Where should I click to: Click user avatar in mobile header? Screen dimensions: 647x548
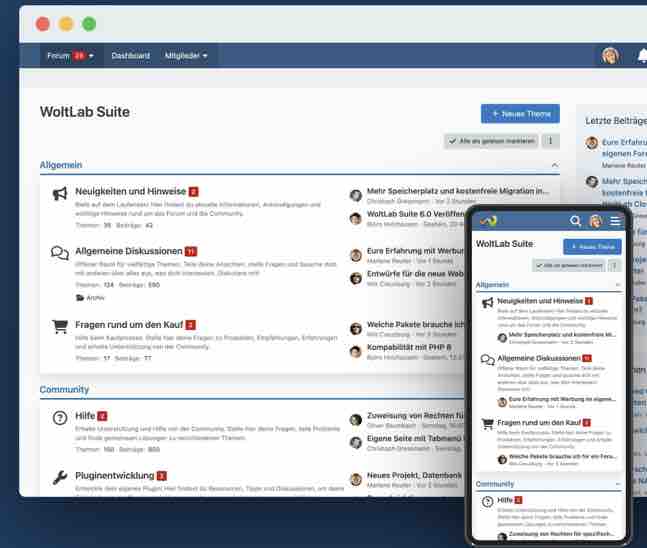(x=595, y=222)
